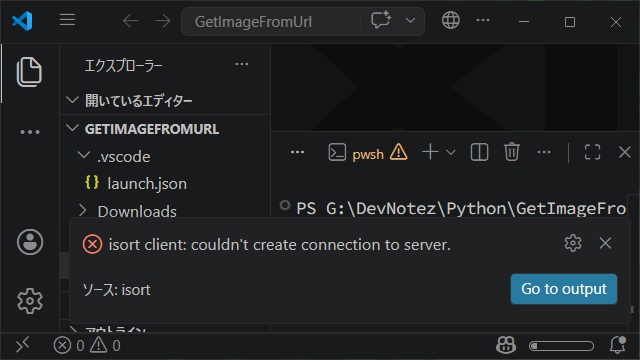Open the Explorer view in activity bar

click(x=29, y=72)
